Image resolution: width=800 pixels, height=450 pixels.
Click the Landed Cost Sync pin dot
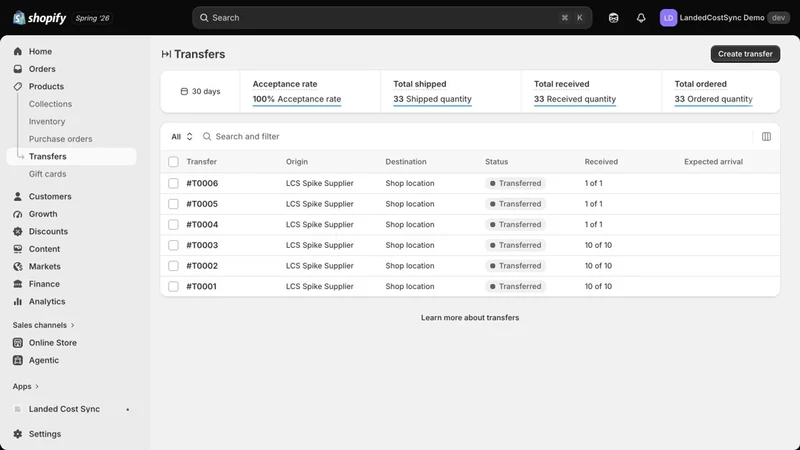coord(128,409)
